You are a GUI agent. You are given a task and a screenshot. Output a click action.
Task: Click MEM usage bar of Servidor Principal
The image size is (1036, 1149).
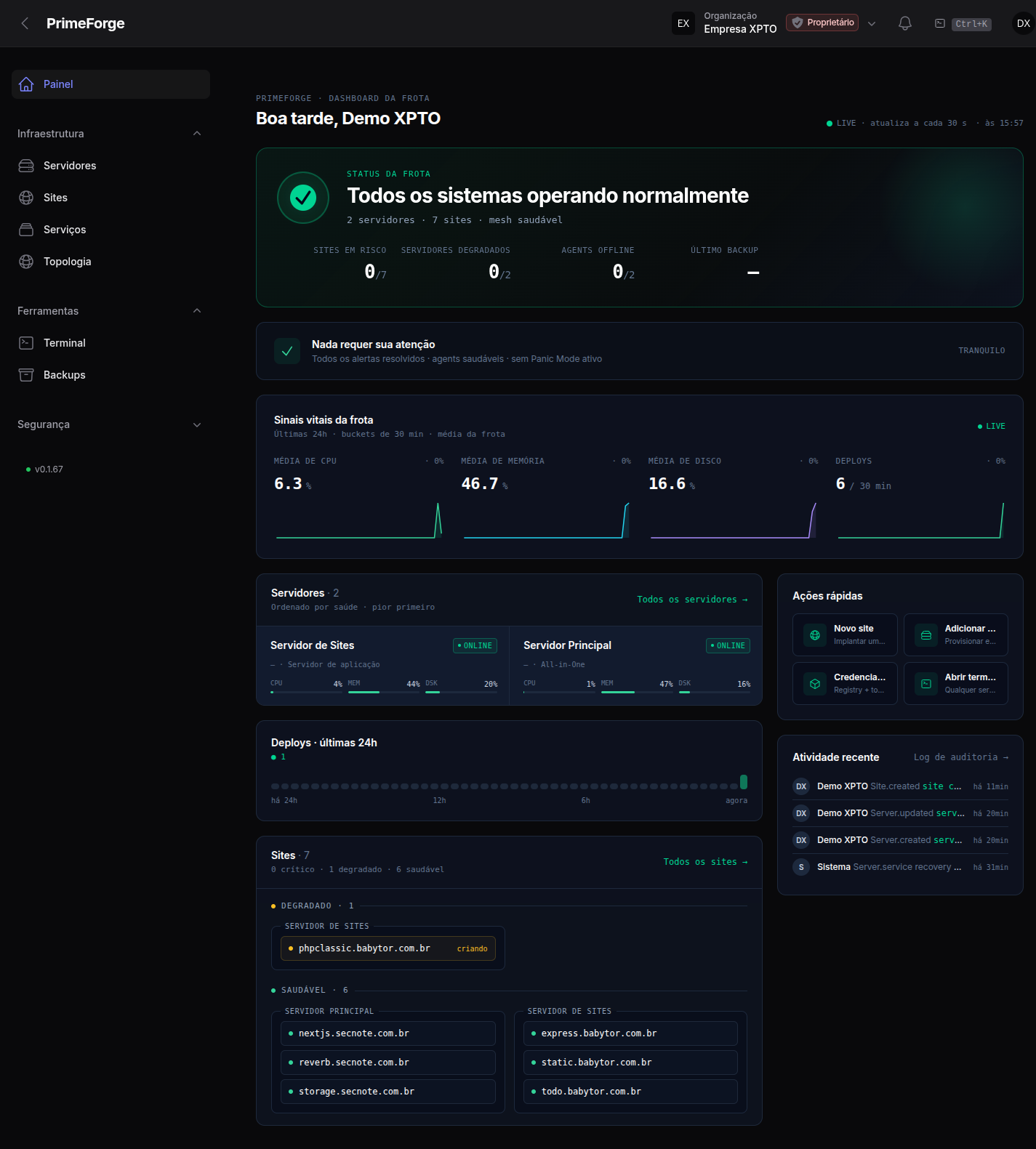click(637, 692)
